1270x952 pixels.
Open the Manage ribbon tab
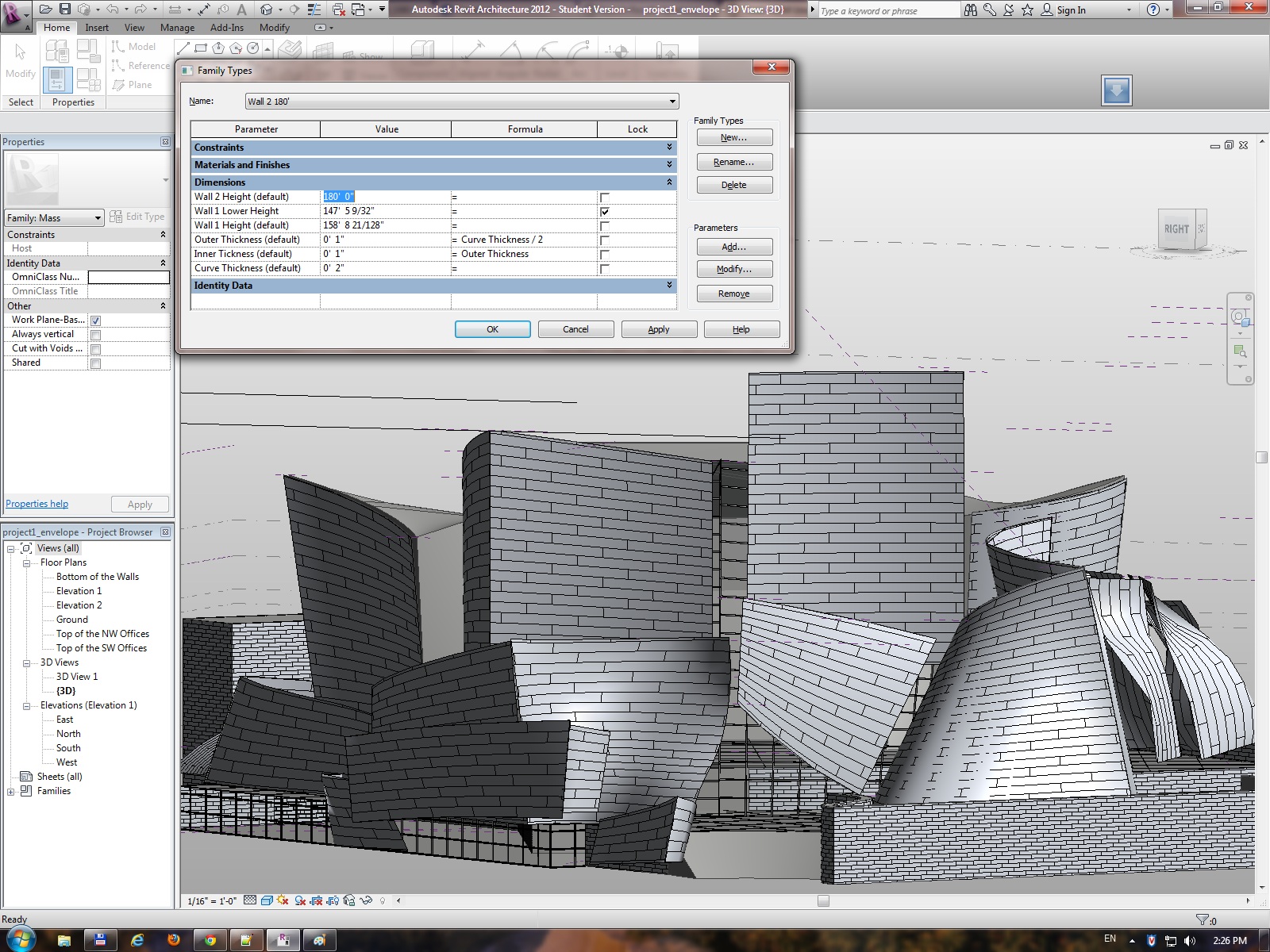[x=177, y=28]
